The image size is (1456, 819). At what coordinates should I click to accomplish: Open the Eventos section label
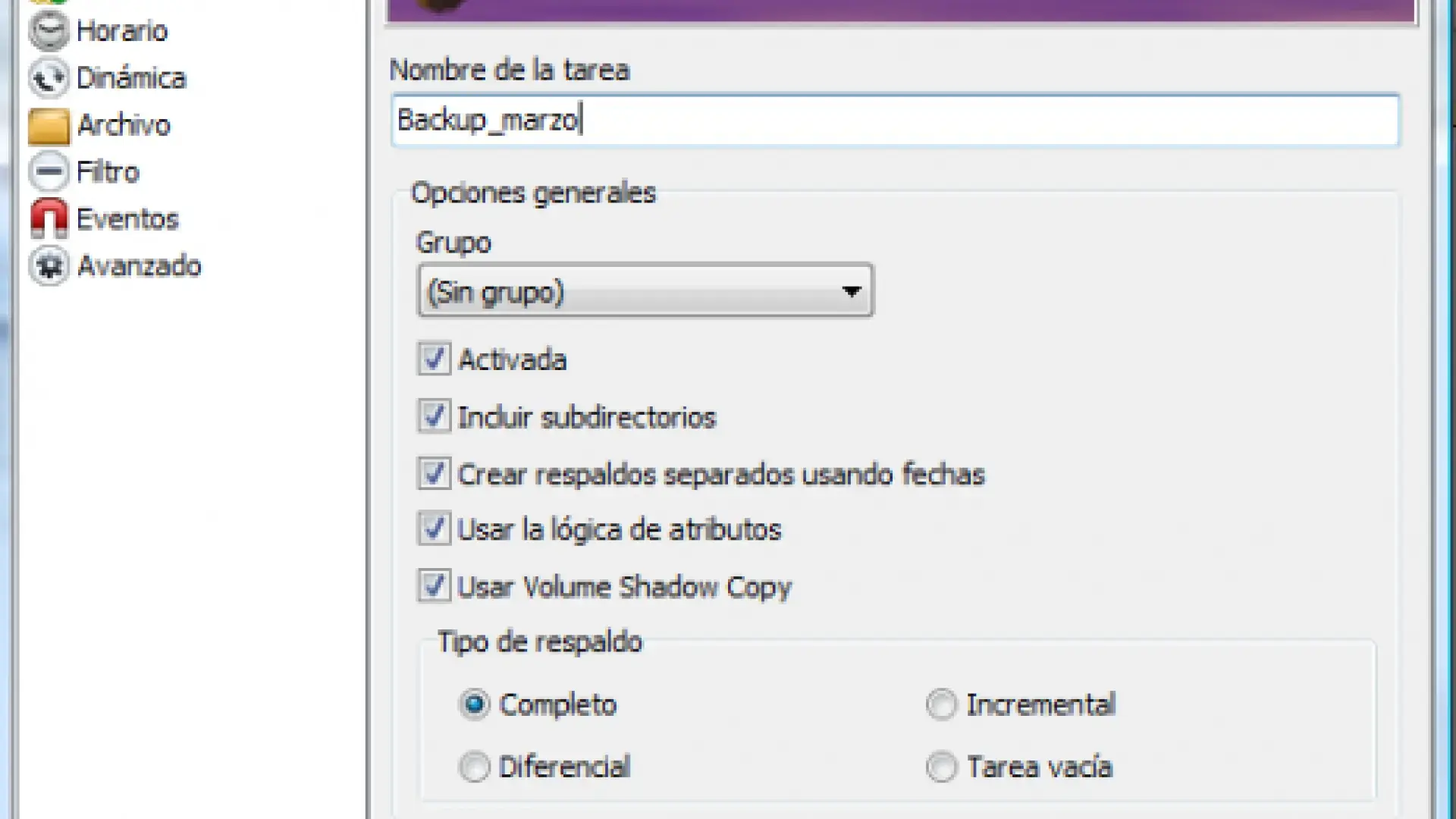tap(127, 219)
